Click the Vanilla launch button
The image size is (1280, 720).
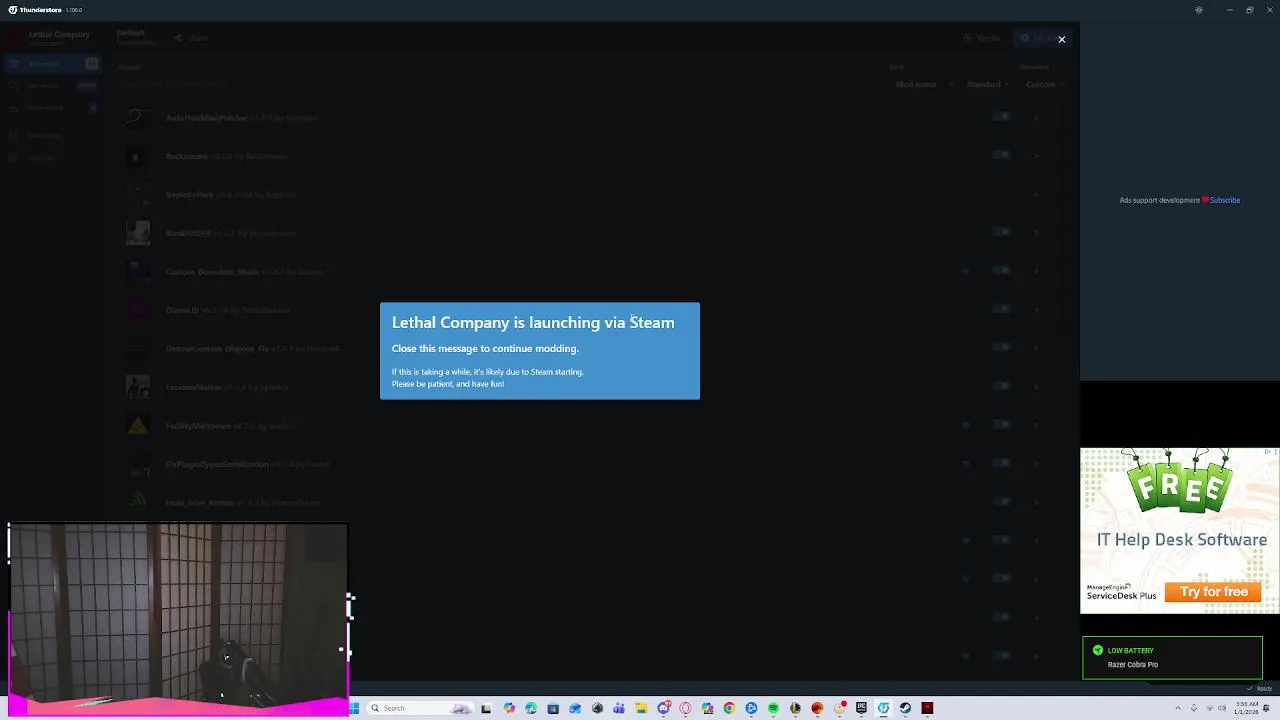tap(982, 38)
